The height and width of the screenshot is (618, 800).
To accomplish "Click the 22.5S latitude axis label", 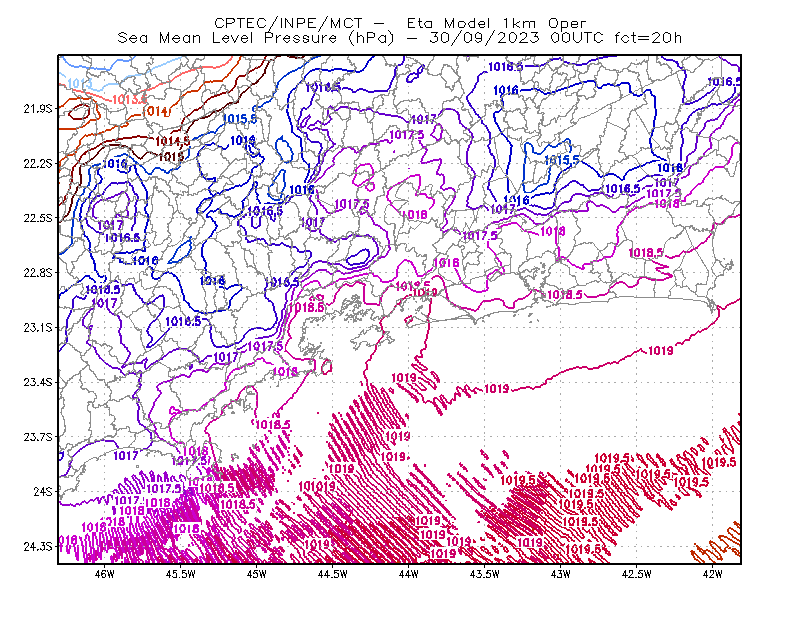I will click(x=38, y=218).
